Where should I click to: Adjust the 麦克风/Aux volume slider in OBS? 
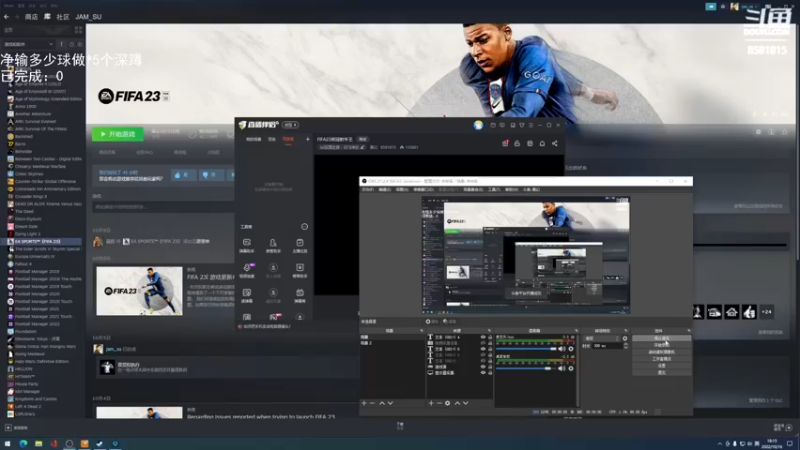pos(526,349)
